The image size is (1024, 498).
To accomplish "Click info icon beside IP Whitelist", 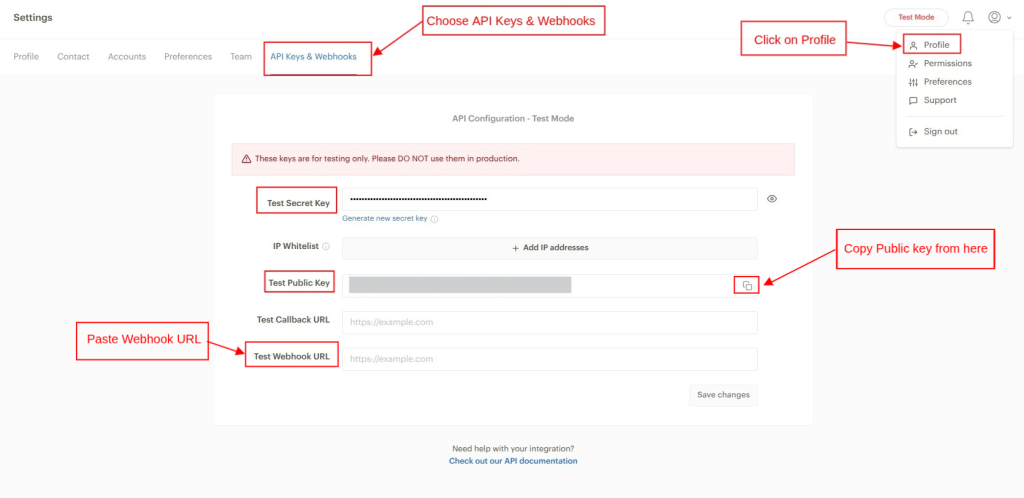I will coord(326,247).
